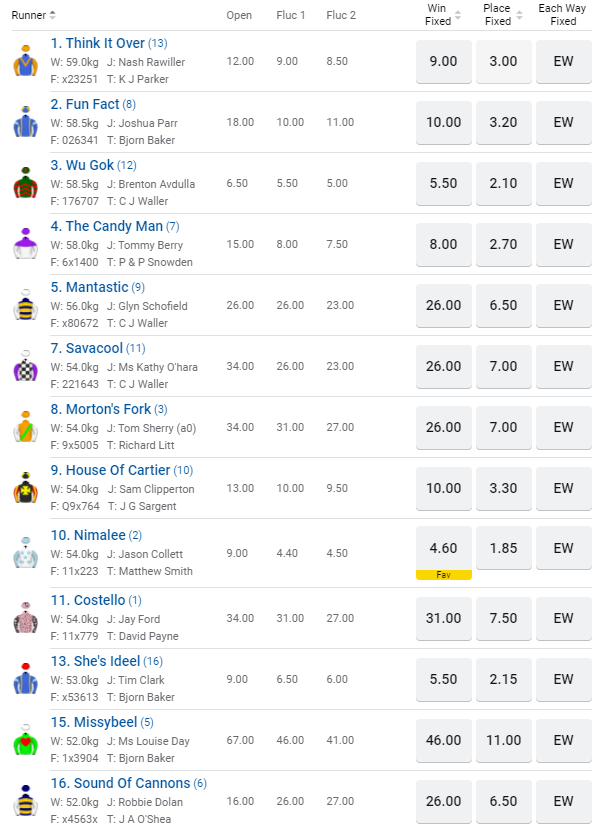Screen dimensions: 601x830
Task: Choose Place Fixed 11.00 on Missybeel
Action: click(x=503, y=740)
